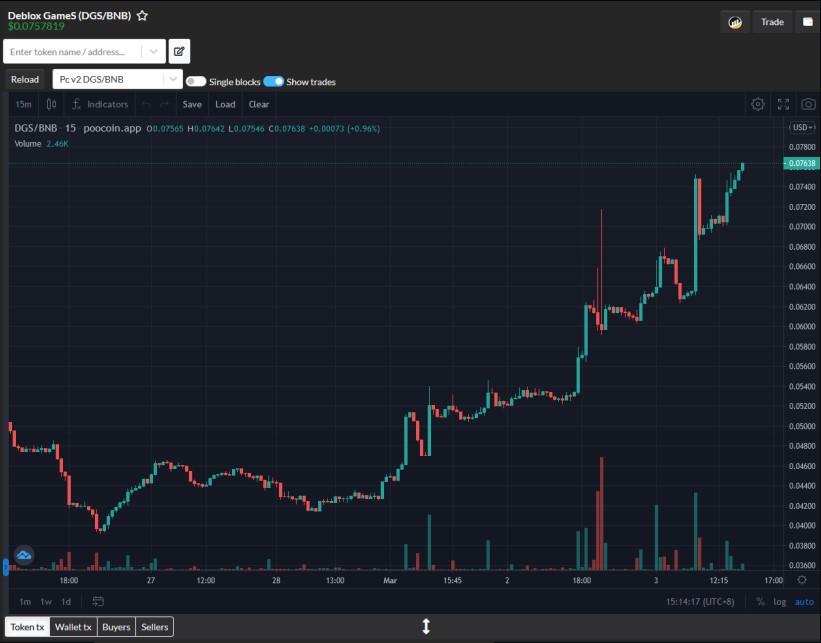The width and height of the screenshot is (821, 643).
Task: Open the go-to-date calendar icon
Action: pos(98,601)
